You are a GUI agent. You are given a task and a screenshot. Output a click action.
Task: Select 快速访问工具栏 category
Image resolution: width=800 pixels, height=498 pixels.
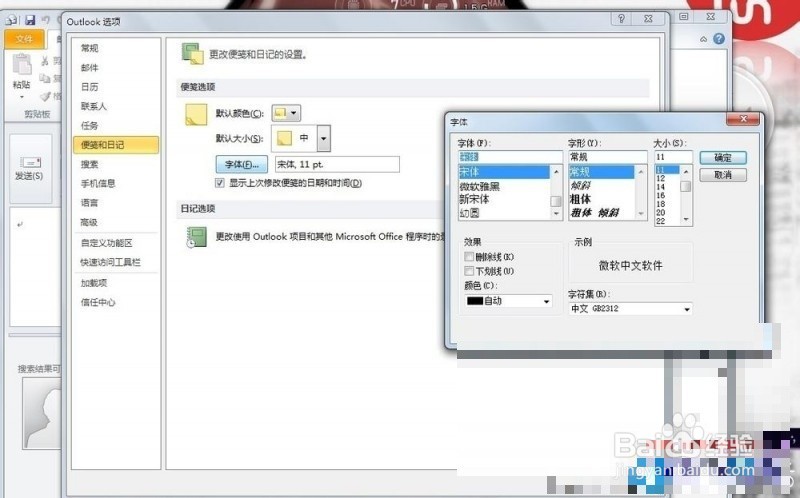[110, 262]
